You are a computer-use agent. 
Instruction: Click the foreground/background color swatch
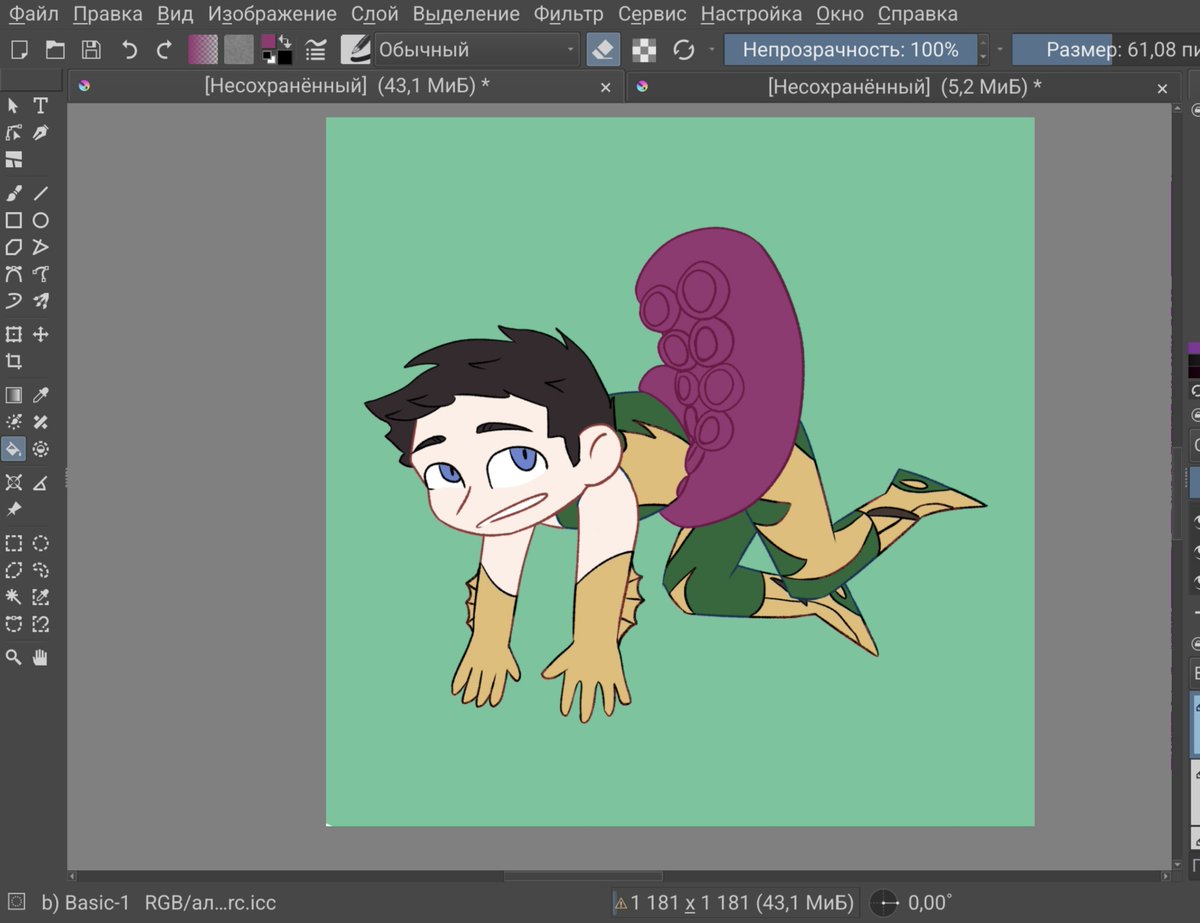coord(276,49)
